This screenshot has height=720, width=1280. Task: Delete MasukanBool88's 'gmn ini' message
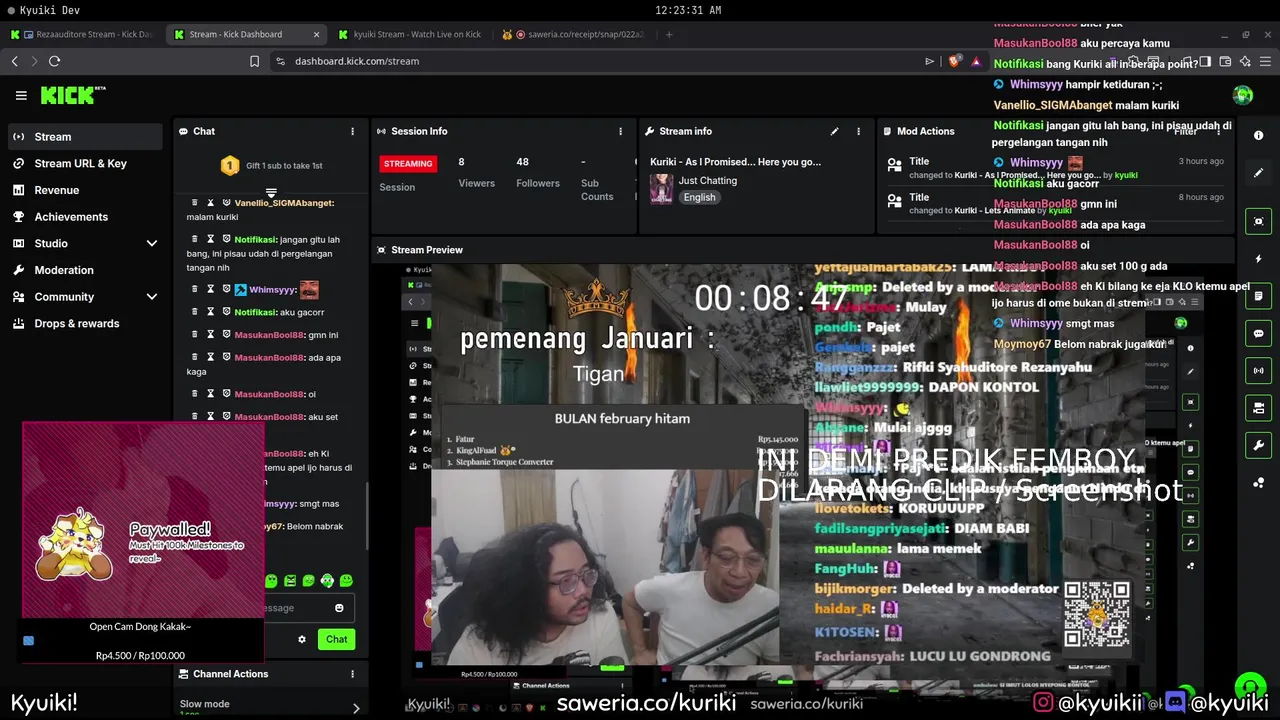click(x=195, y=335)
